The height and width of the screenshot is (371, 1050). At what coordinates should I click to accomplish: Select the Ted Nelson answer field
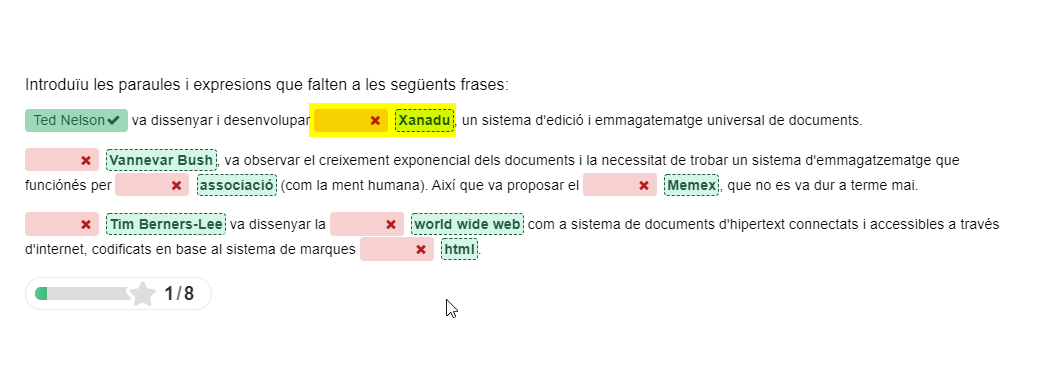76,121
